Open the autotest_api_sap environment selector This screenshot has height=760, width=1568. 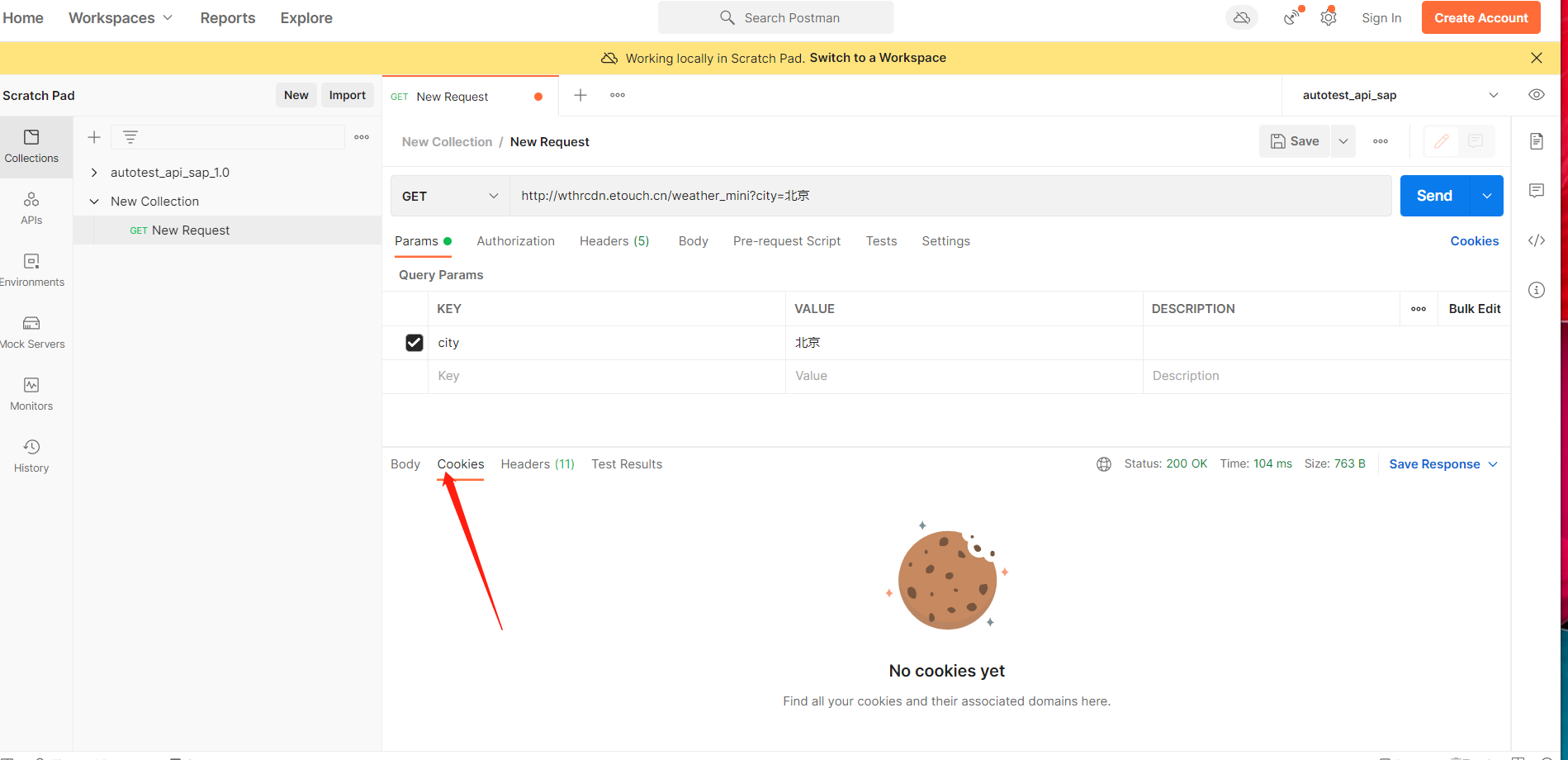1399,95
